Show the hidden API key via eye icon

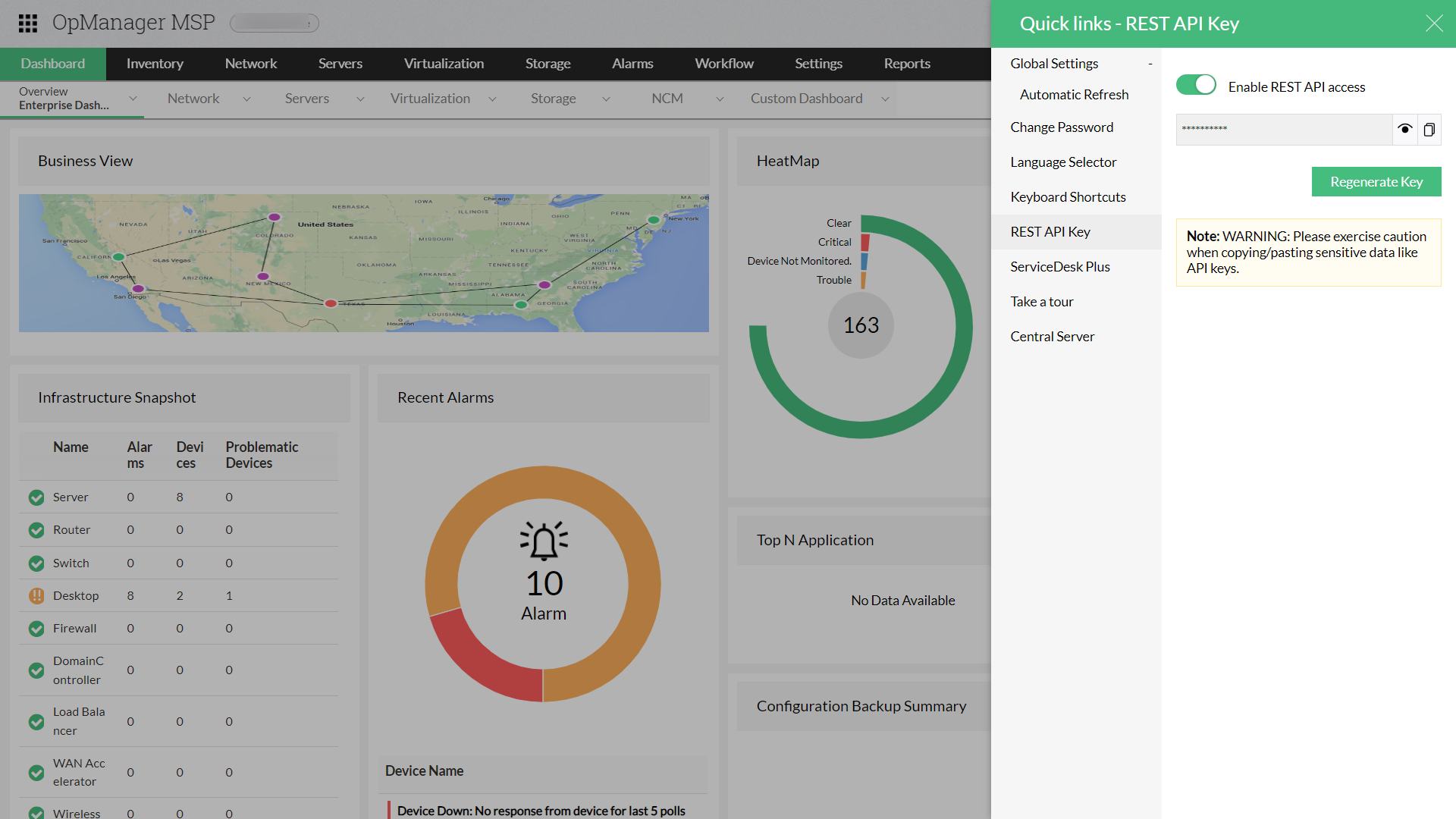pyautogui.click(x=1404, y=129)
